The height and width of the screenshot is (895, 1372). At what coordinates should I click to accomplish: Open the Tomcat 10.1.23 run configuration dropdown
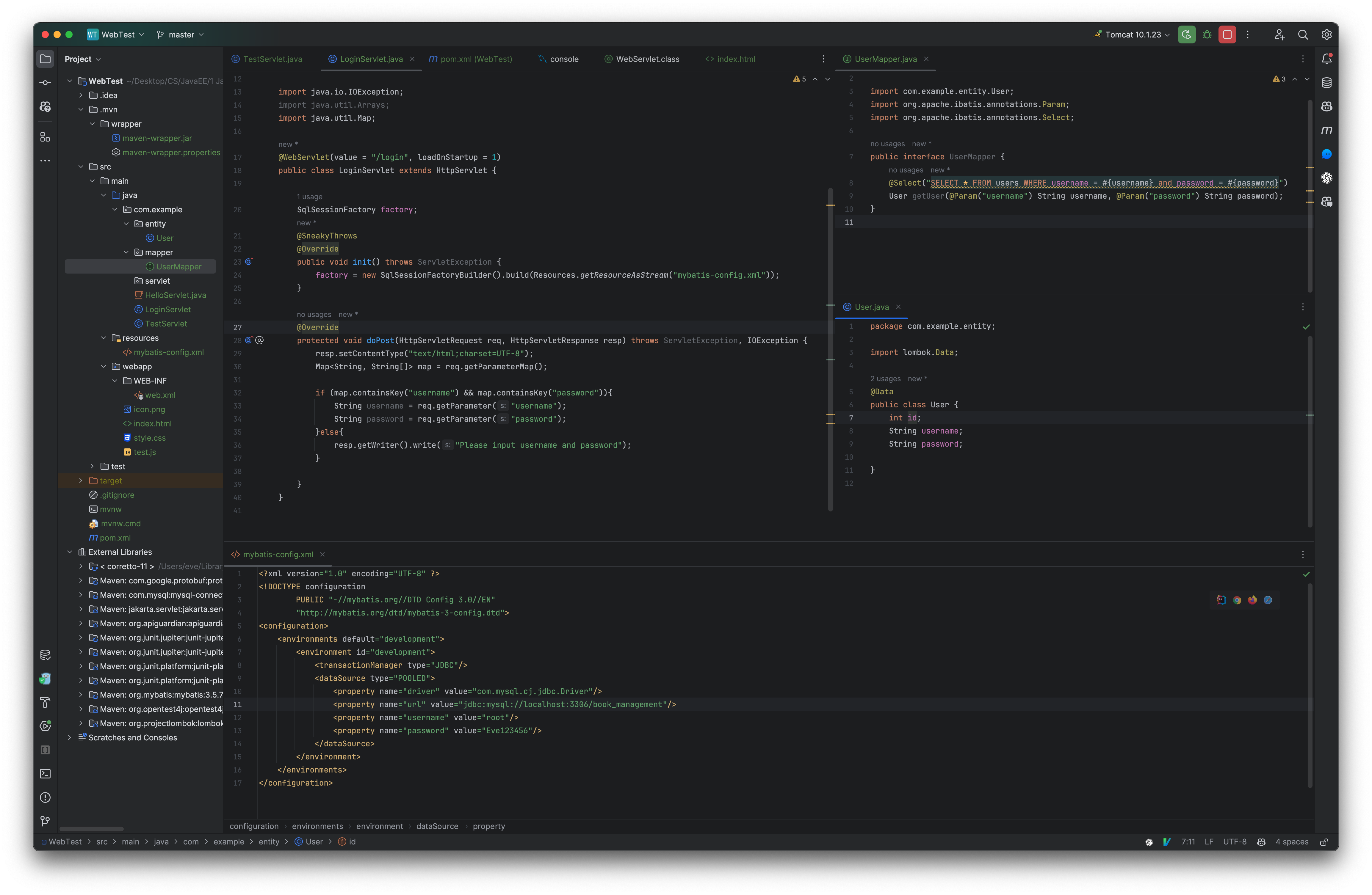[1132, 34]
